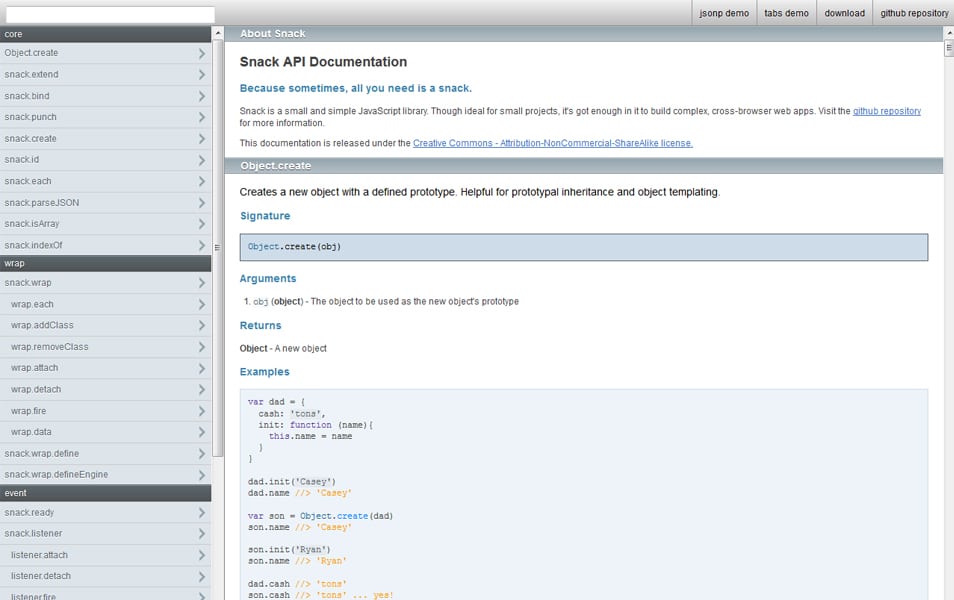Click the chevron arrow beside listener.attach
954x600 pixels.
pos(201,555)
